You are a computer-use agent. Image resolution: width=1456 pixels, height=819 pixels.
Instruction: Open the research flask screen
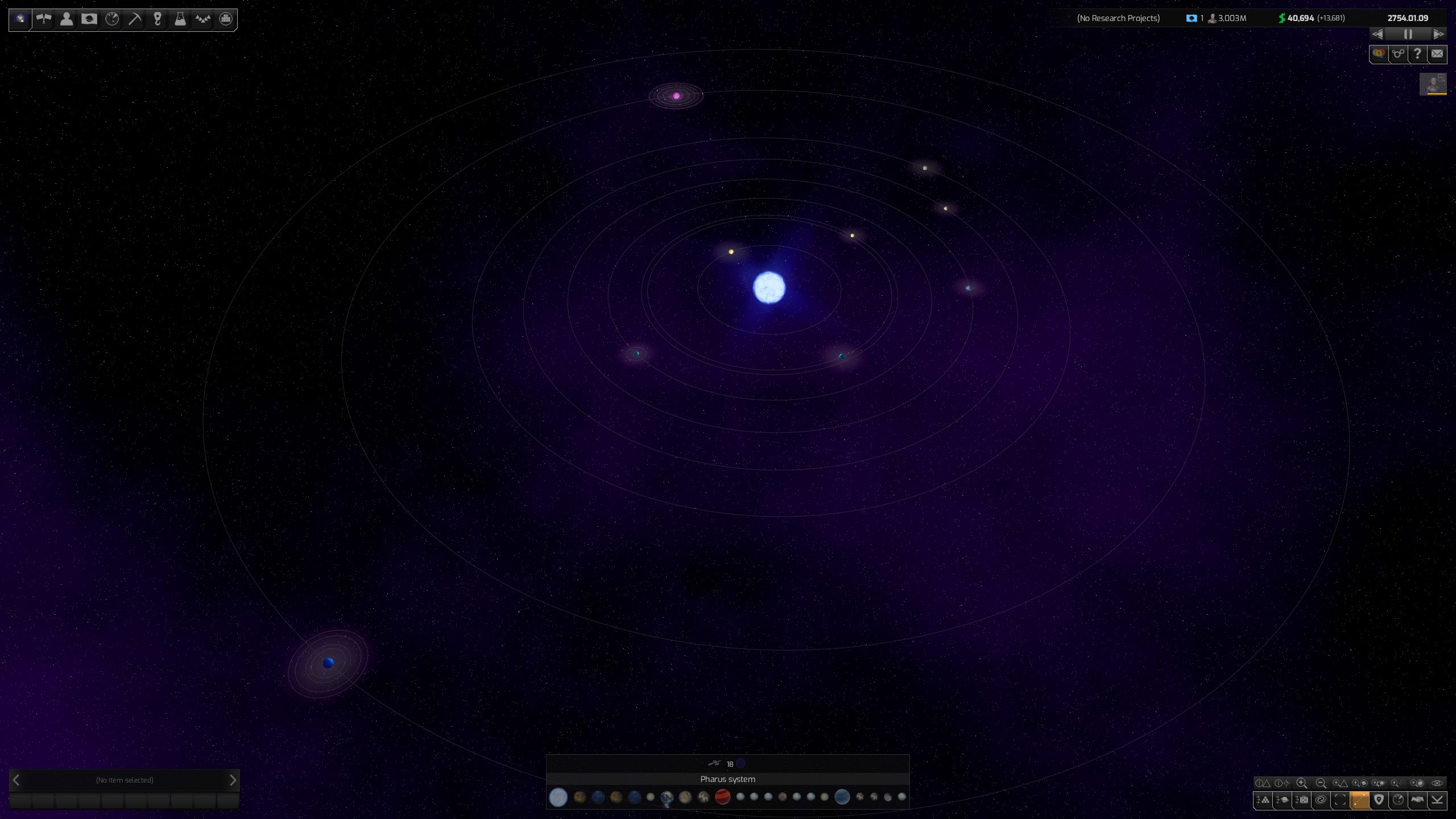tap(180, 19)
